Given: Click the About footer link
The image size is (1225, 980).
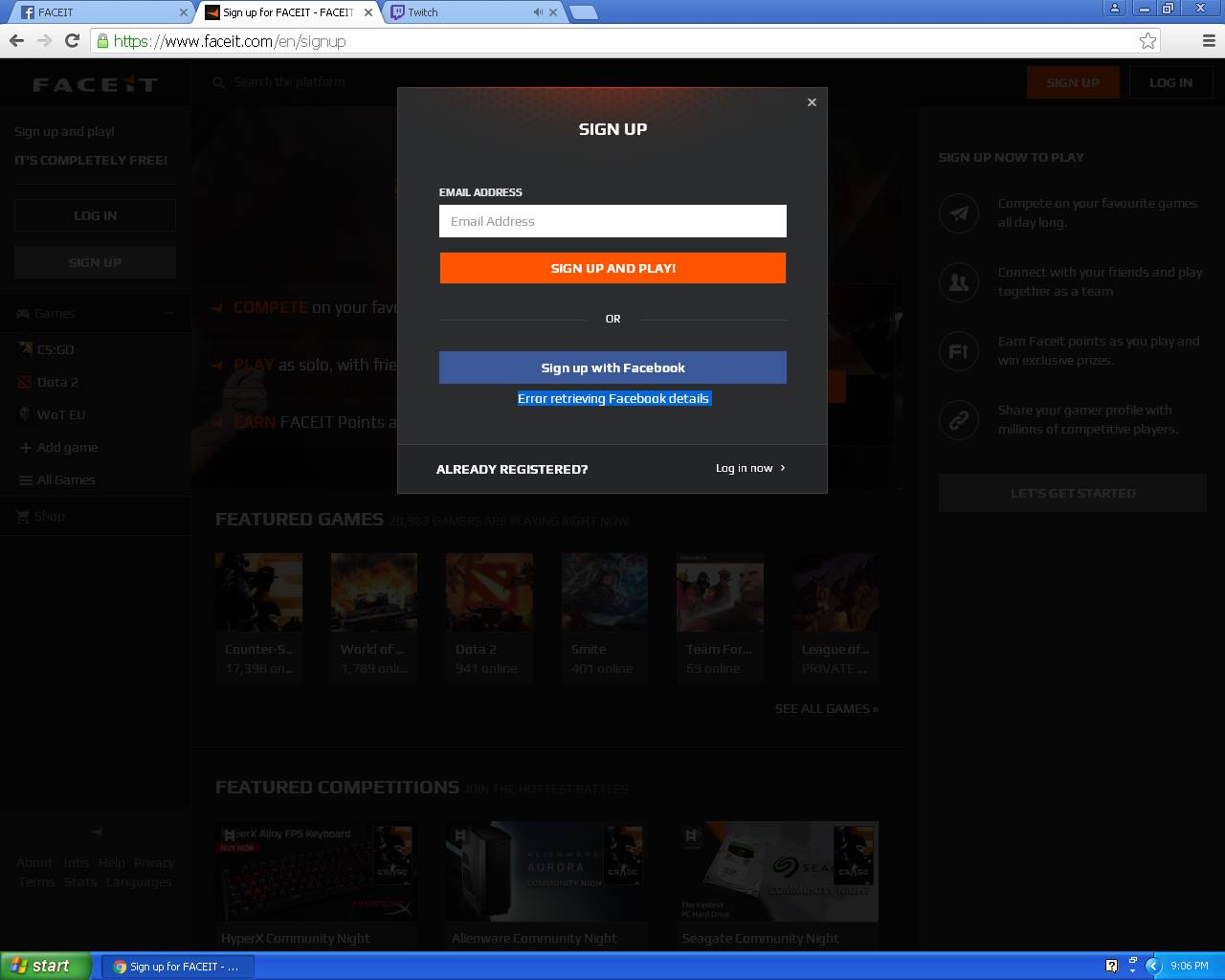Looking at the screenshot, I should [34, 862].
